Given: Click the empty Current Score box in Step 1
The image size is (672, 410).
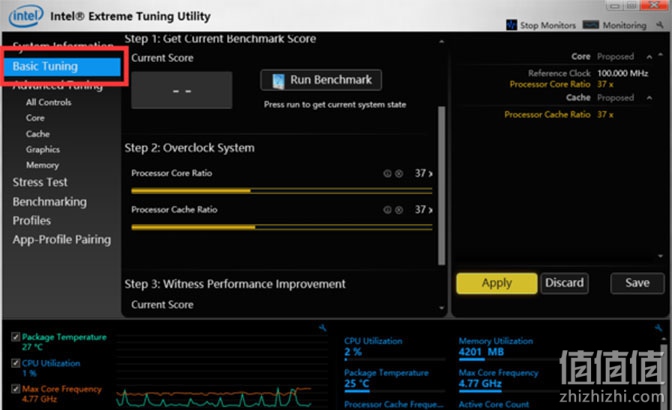Looking at the screenshot, I should pos(182,90).
